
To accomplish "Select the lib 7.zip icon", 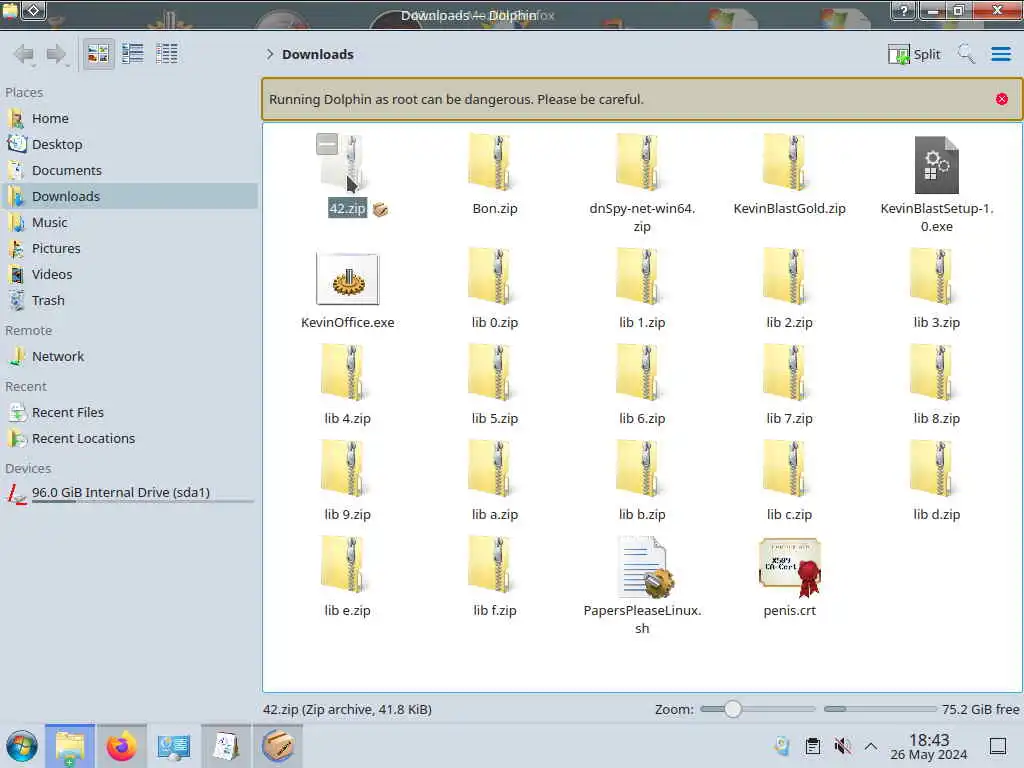I will 789,373.
